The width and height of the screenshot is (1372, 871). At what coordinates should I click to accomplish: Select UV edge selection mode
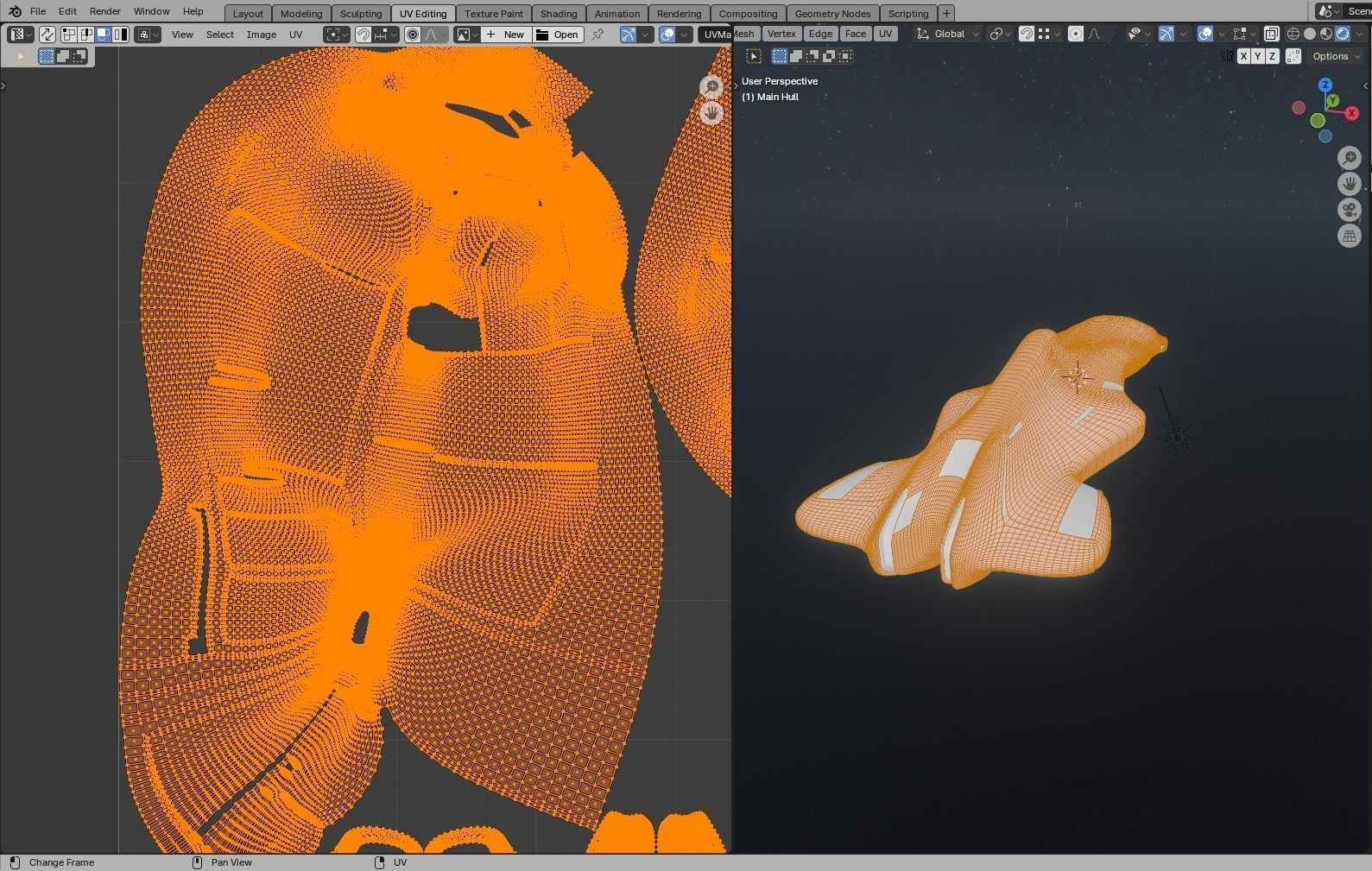(86, 35)
